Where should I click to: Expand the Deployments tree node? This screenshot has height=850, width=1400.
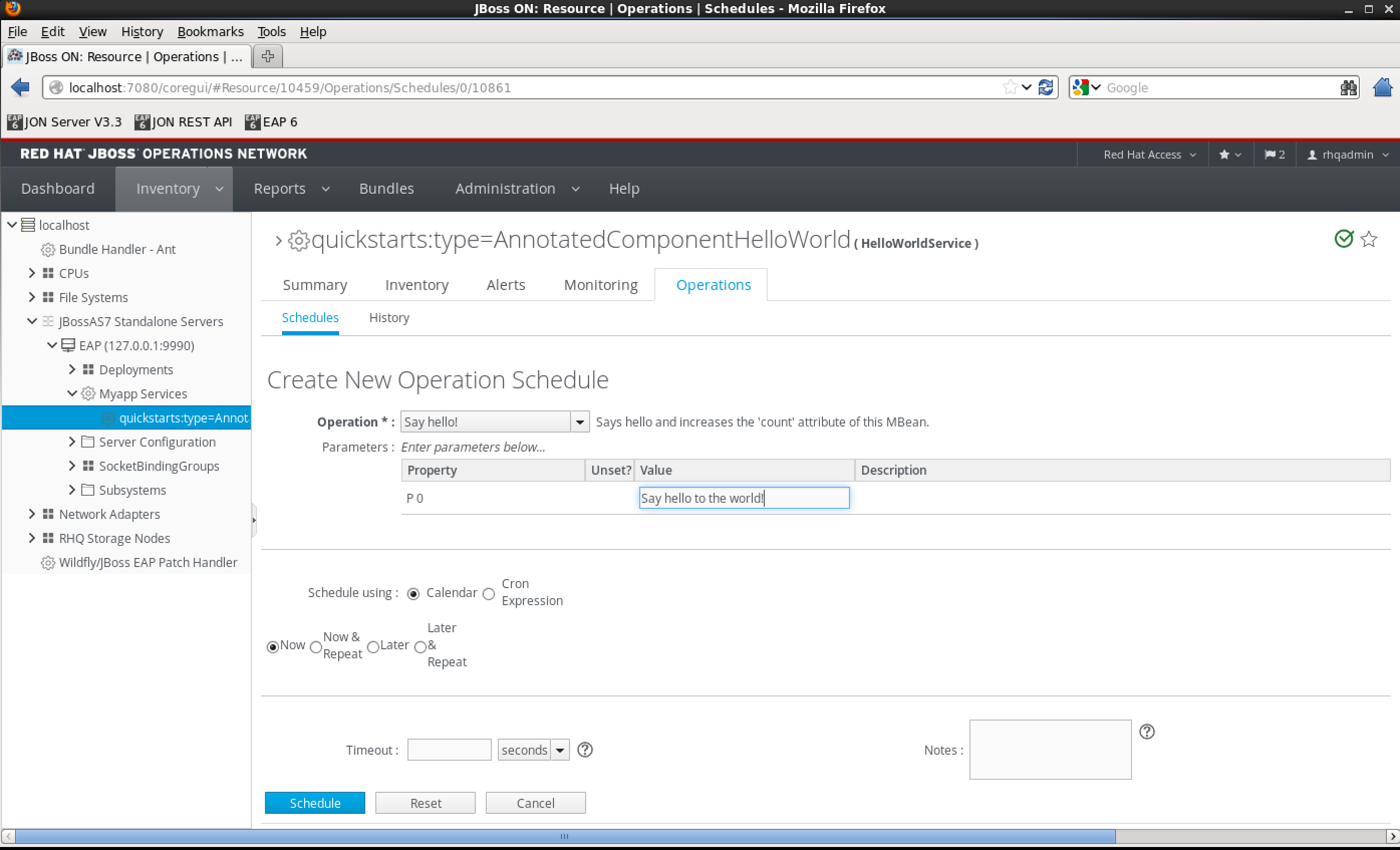(x=72, y=369)
